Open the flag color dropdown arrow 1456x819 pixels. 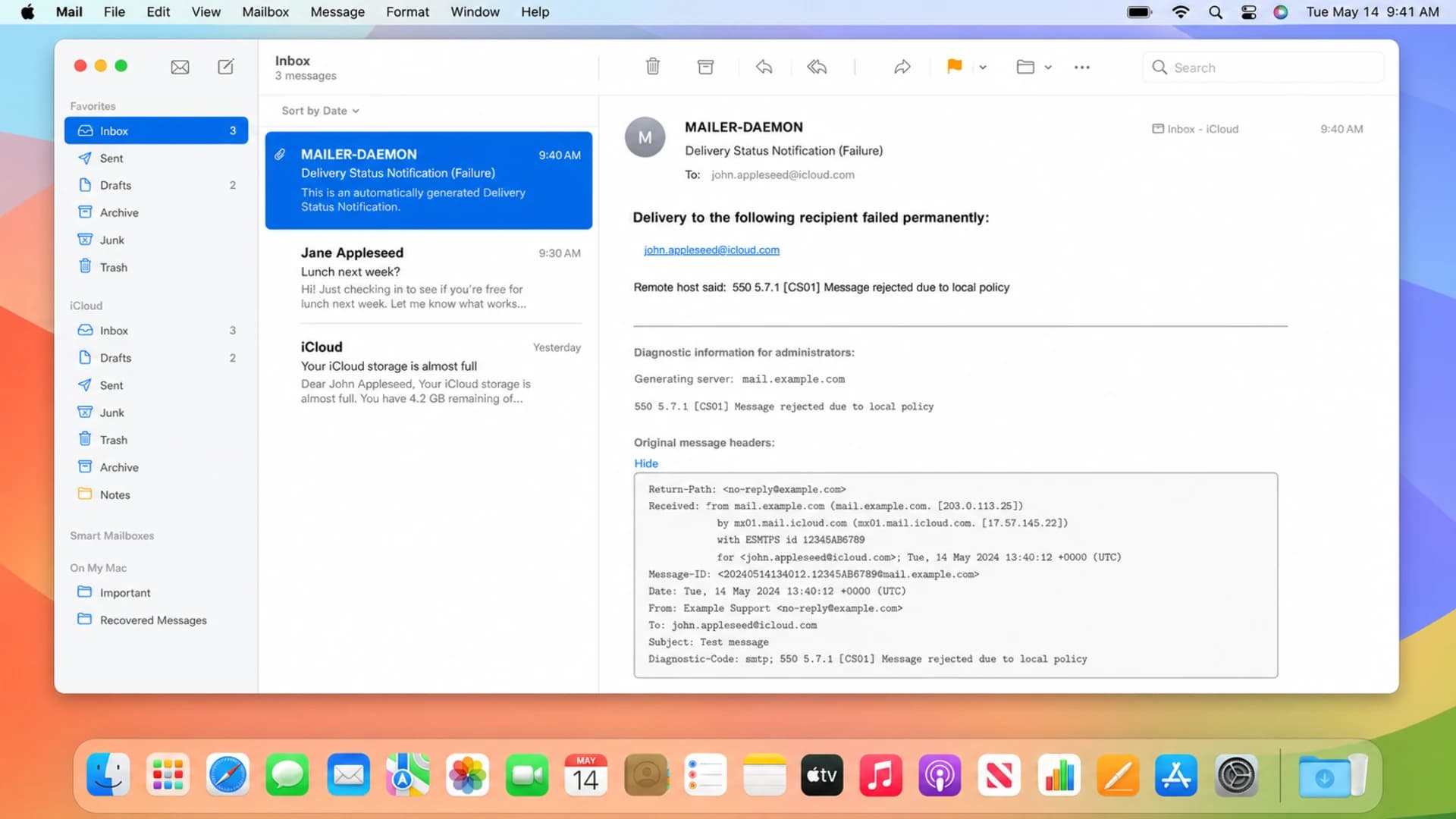tap(983, 67)
